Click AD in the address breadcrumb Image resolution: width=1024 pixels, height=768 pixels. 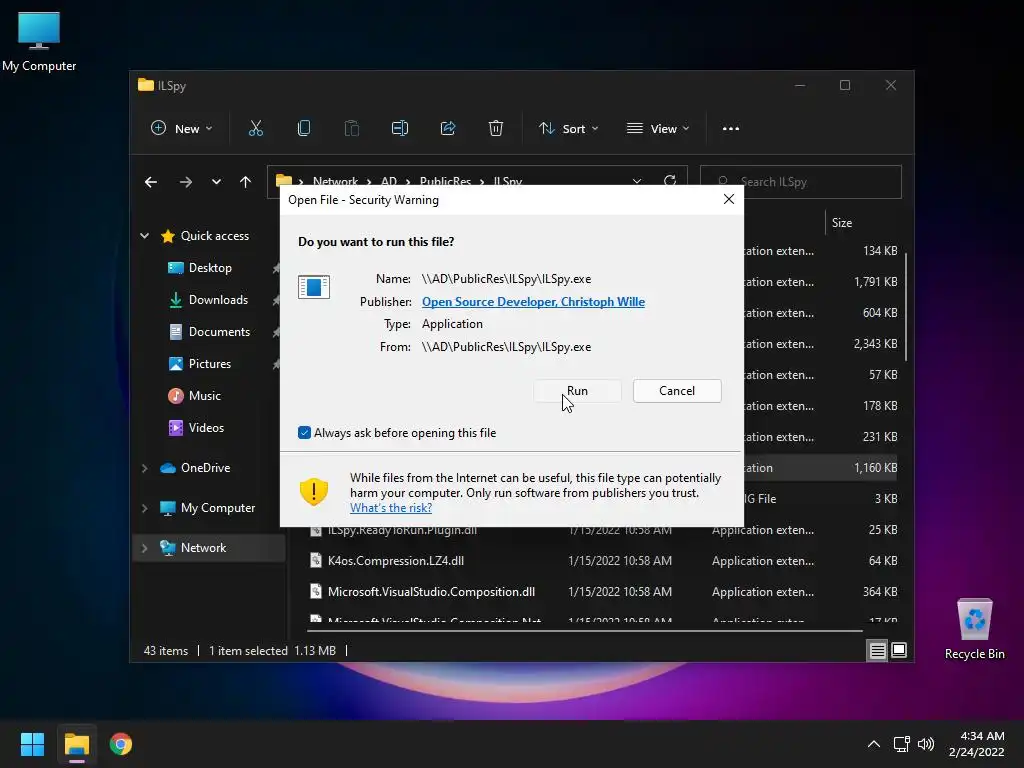pyautogui.click(x=389, y=180)
